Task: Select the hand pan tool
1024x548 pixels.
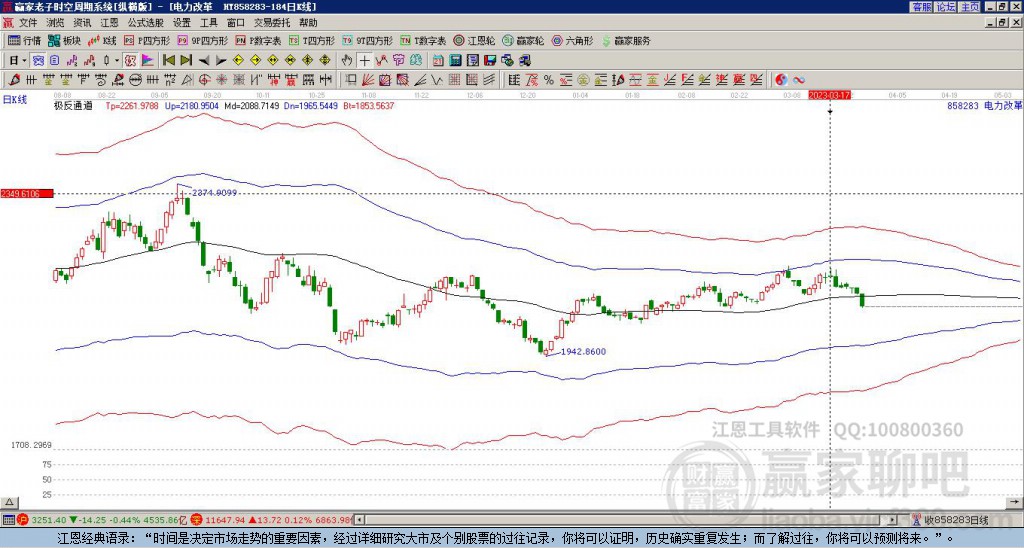Action: (347, 61)
